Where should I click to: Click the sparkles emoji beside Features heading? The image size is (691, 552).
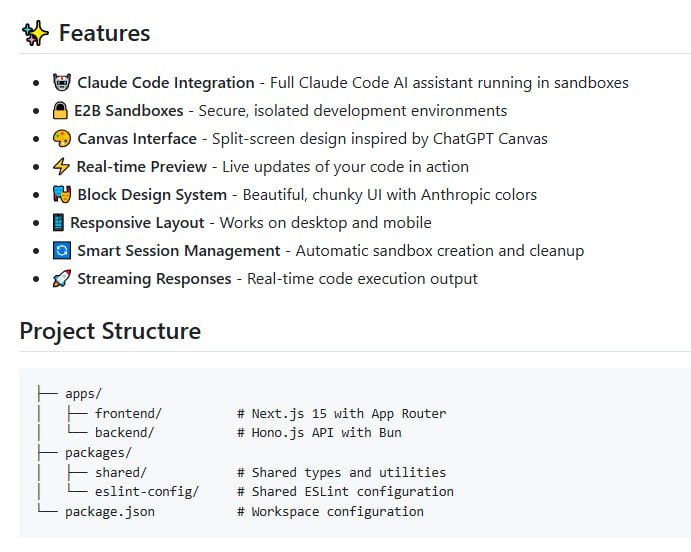point(35,33)
